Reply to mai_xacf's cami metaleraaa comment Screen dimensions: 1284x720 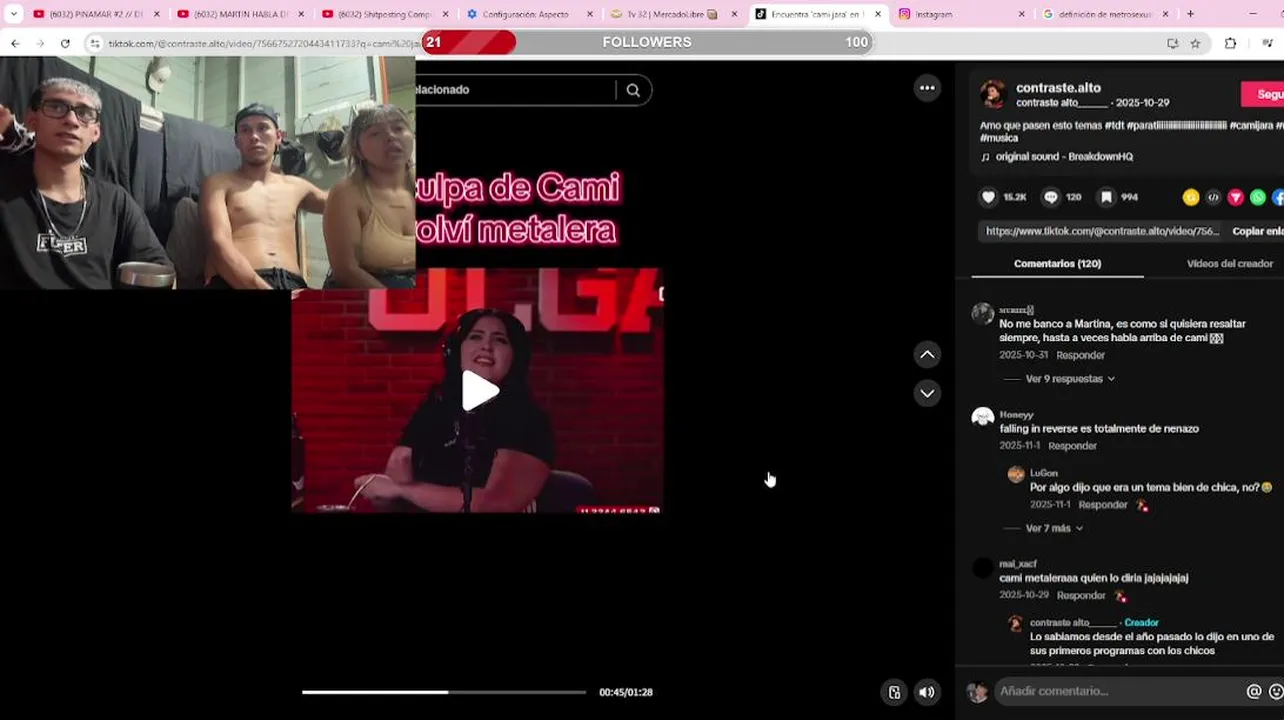(x=1081, y=595)
